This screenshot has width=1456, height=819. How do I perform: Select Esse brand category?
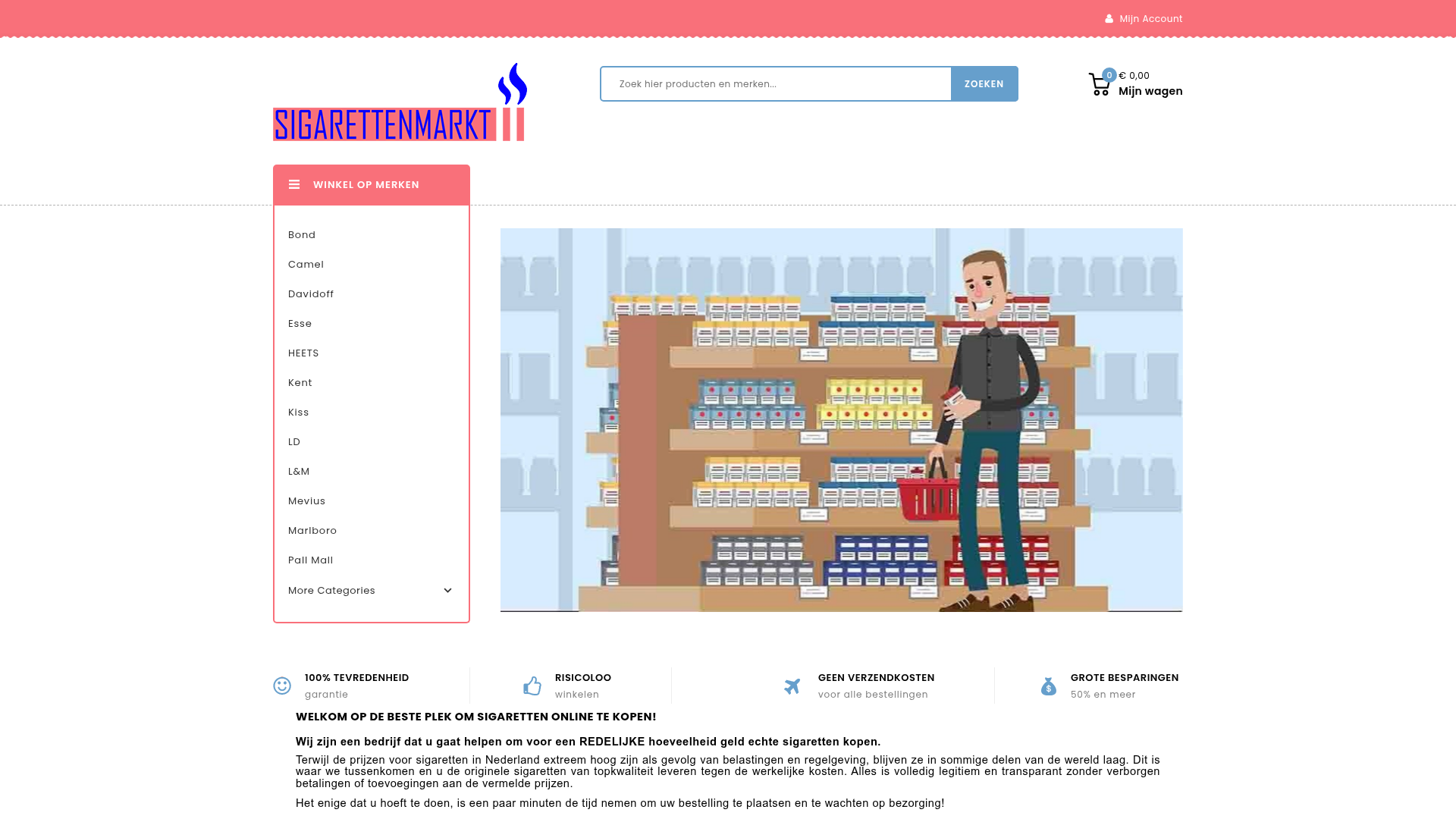[x=300, y=324]
